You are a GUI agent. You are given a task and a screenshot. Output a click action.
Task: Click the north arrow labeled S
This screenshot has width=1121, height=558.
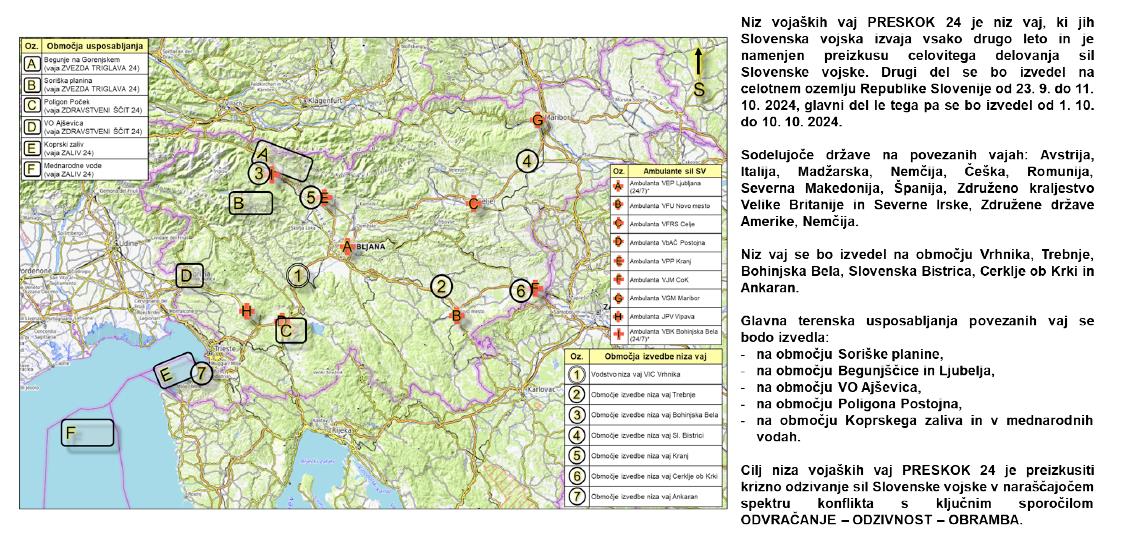(699, 72)
